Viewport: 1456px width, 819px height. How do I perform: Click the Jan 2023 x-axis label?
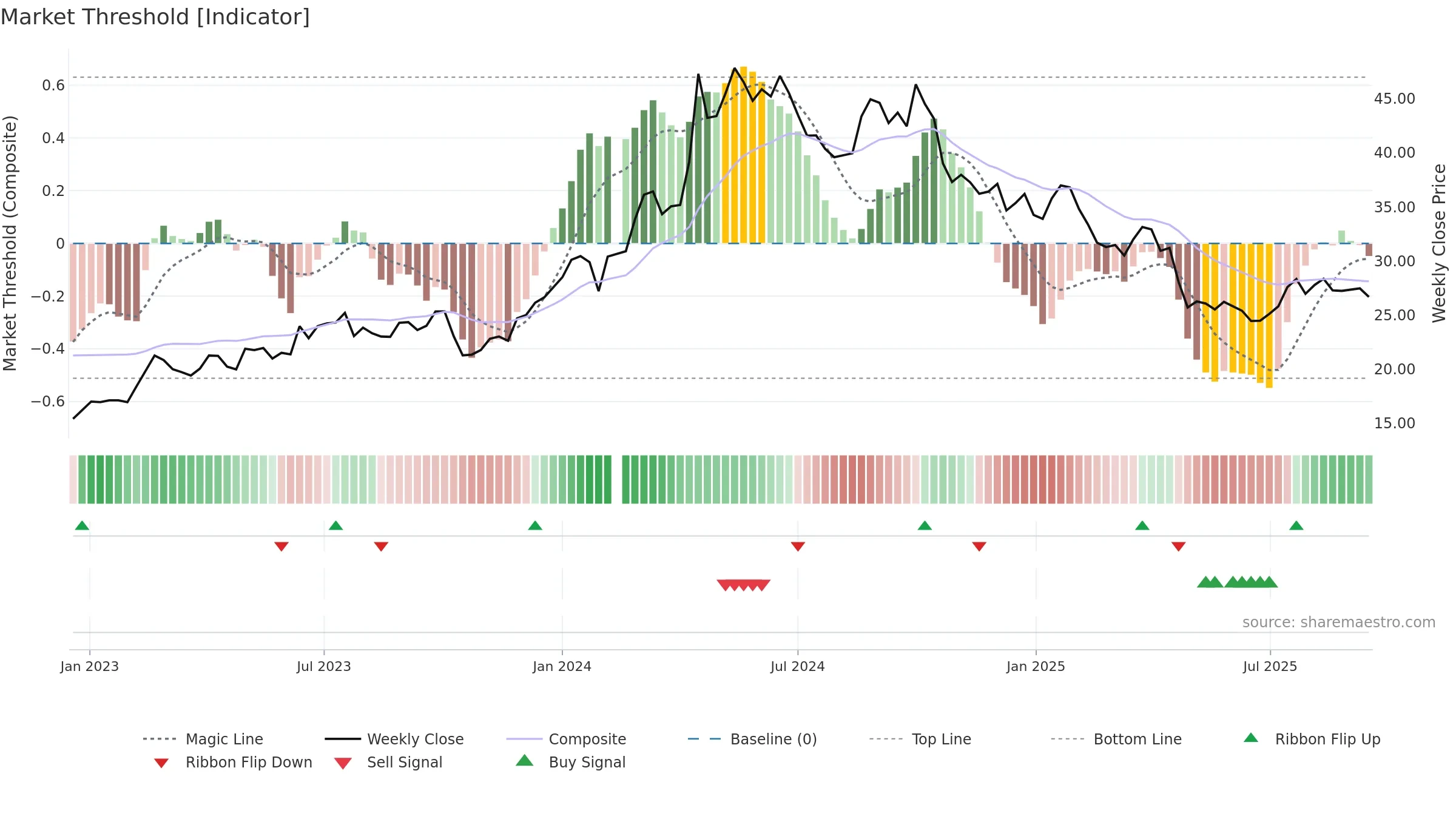tap(90, 666)
